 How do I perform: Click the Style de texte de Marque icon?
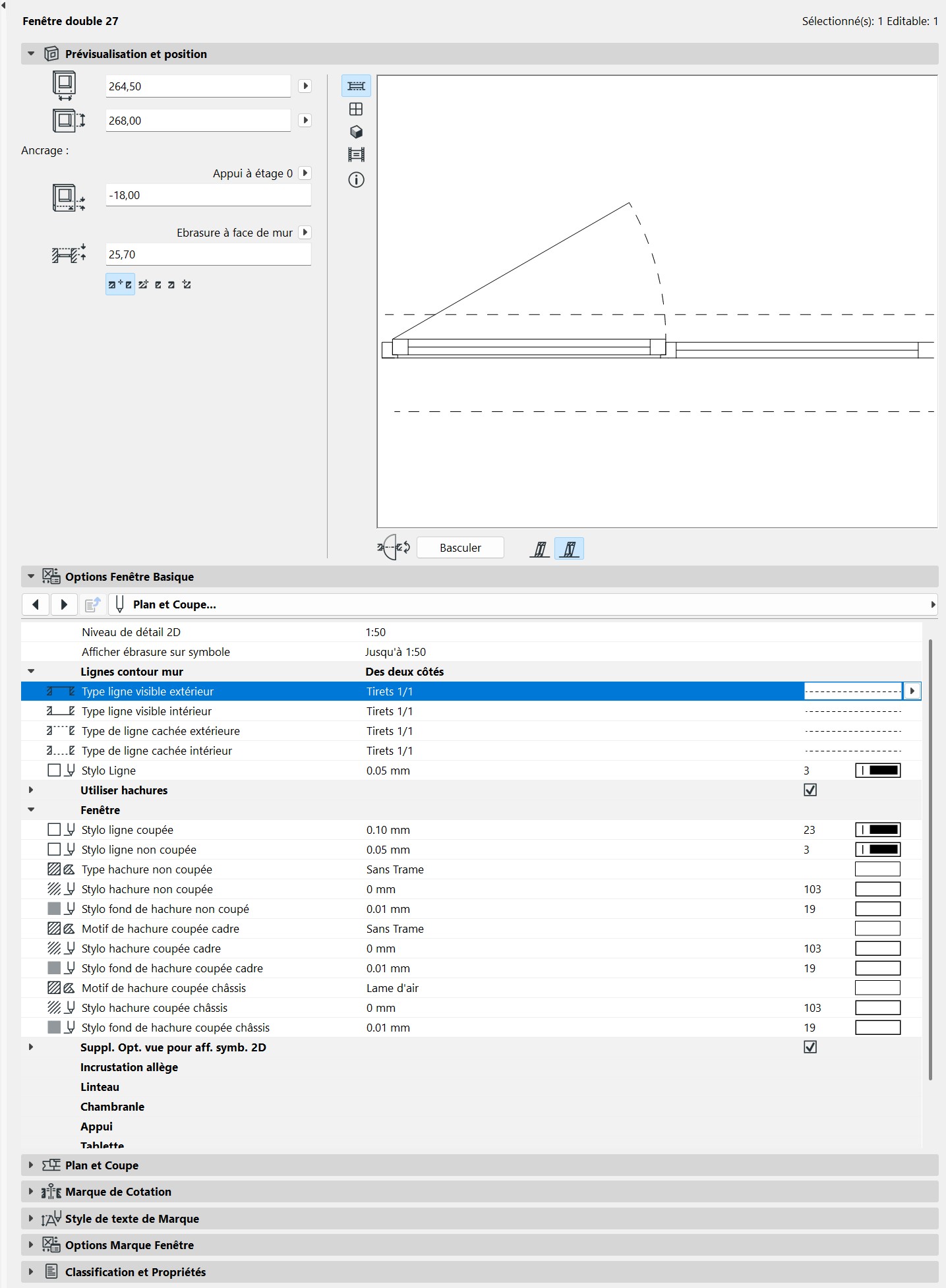(51, 1219)
